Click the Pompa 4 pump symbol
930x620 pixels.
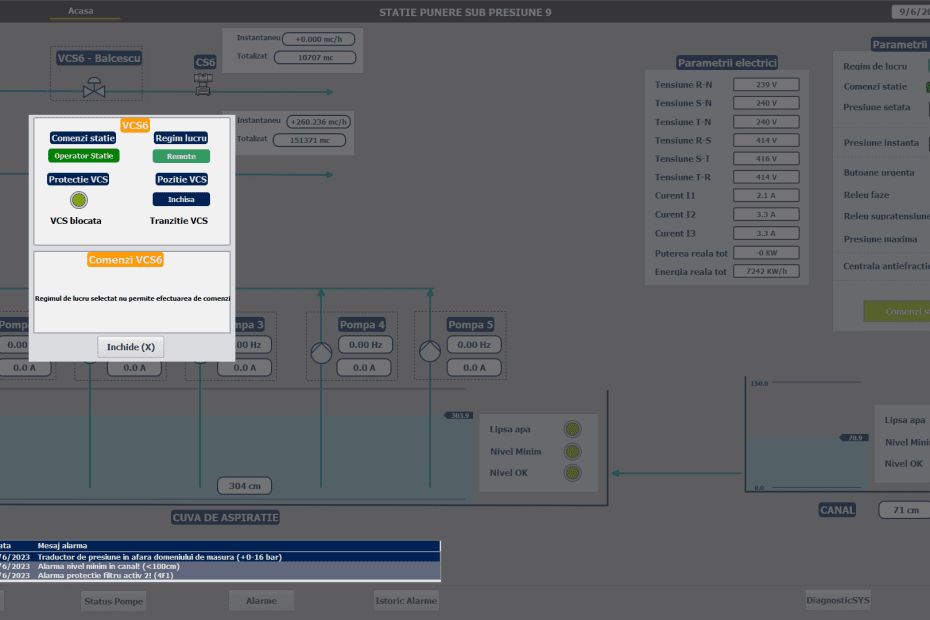click(x=321, y=352)
